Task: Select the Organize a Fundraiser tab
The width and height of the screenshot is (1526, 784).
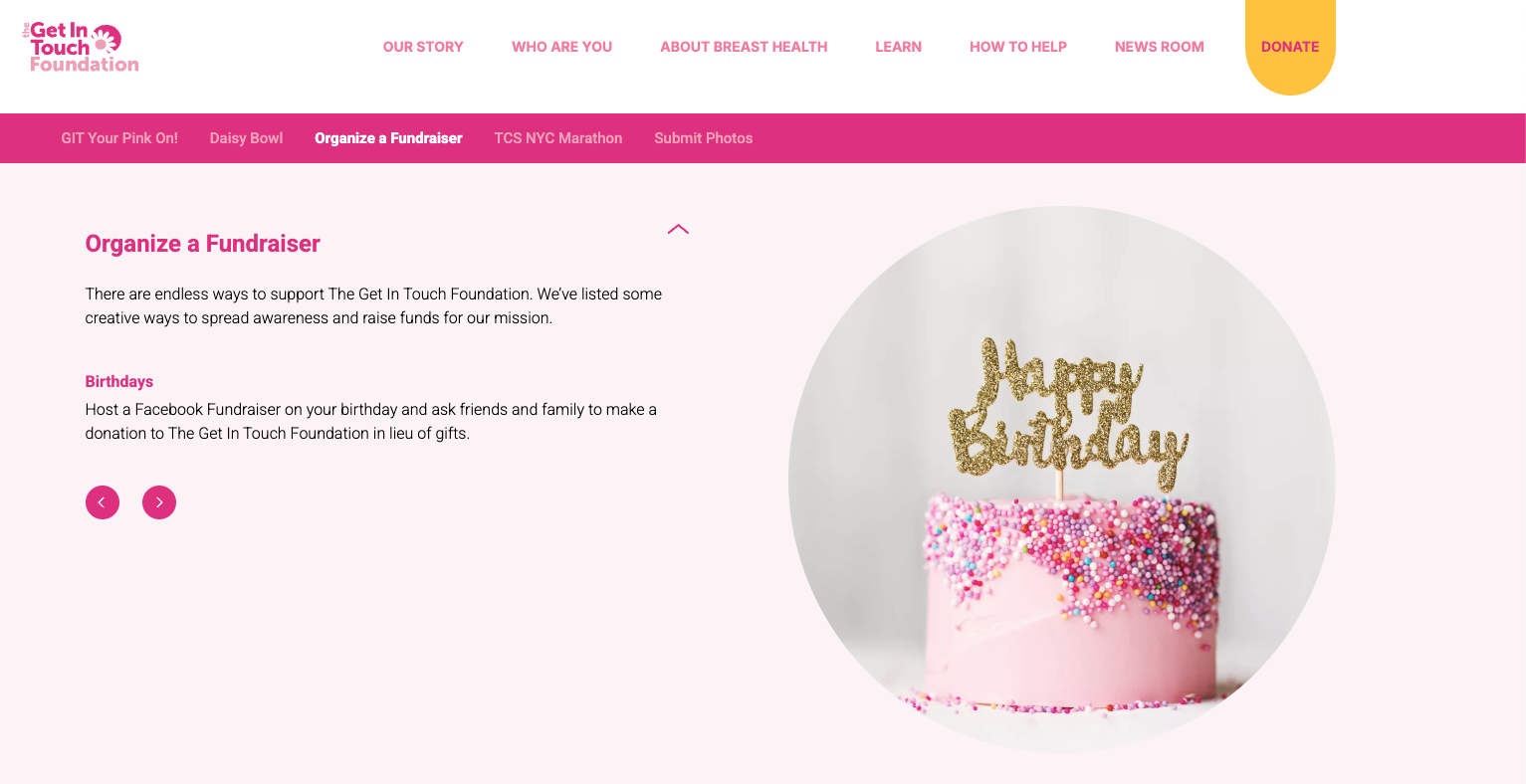Action: pyautogui.click(x=388, y=138)
